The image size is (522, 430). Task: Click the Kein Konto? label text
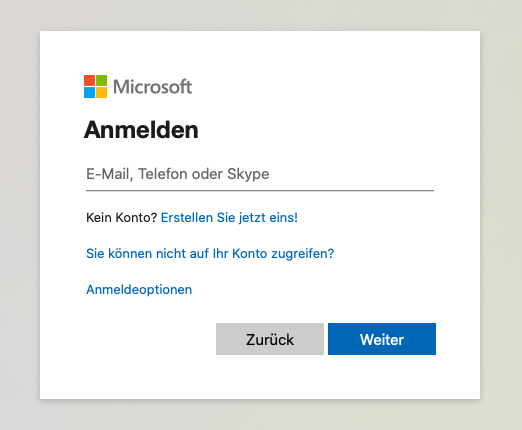121,218
